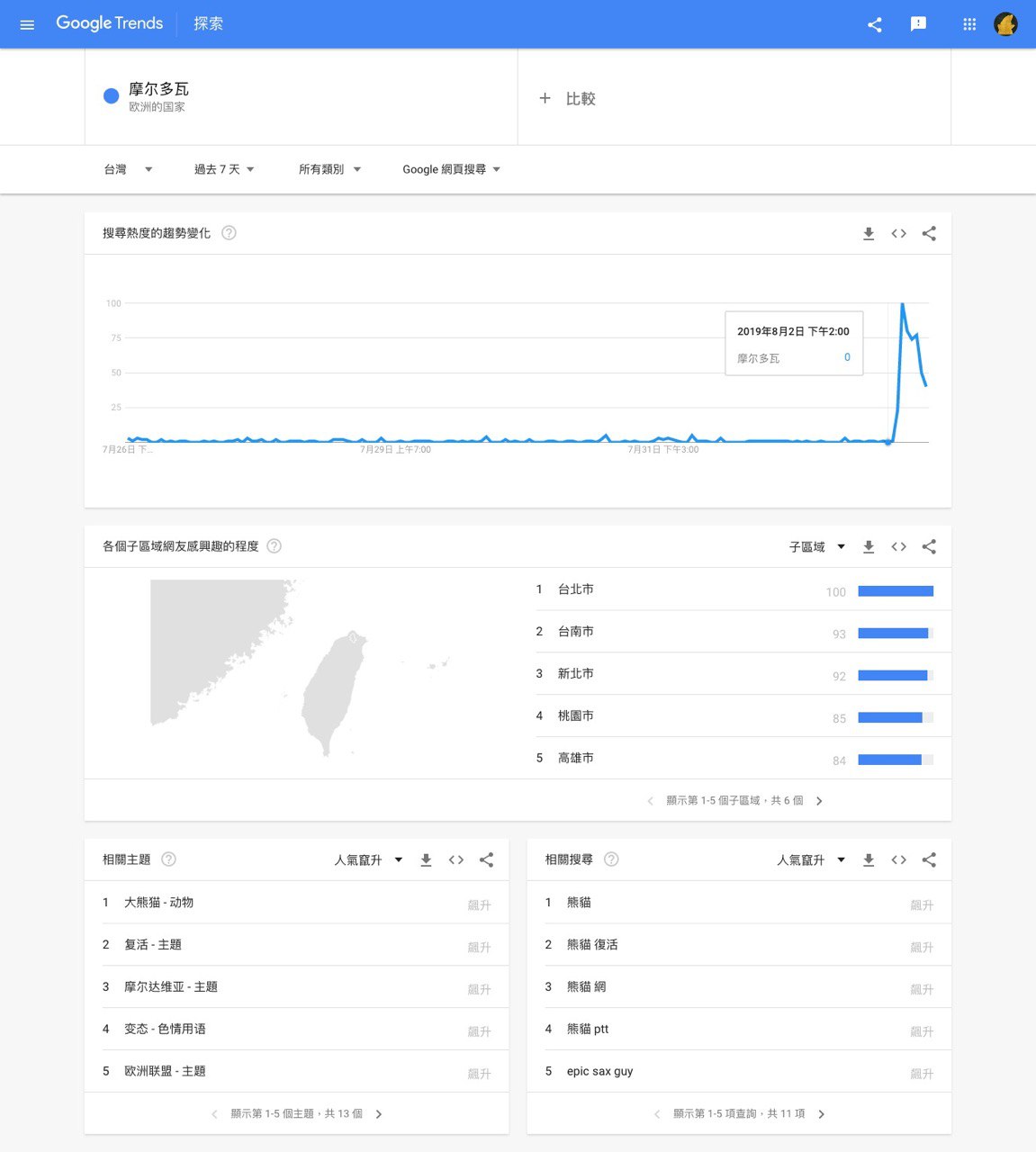Share the 相關搜尋 card
This screenshot has height=1152, width=1036.
click(929, 860)
